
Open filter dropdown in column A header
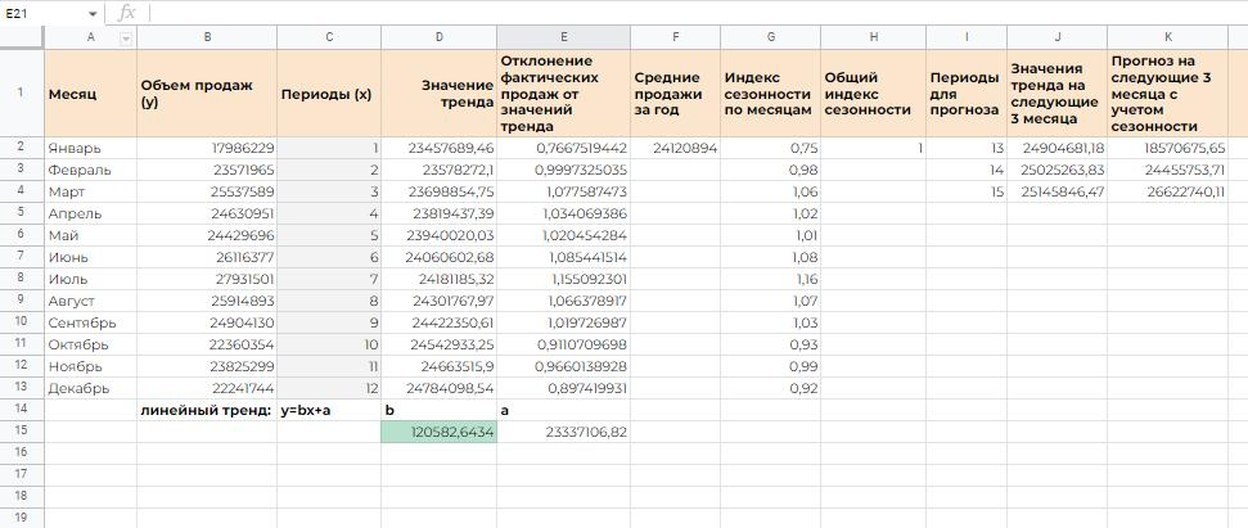126,38
